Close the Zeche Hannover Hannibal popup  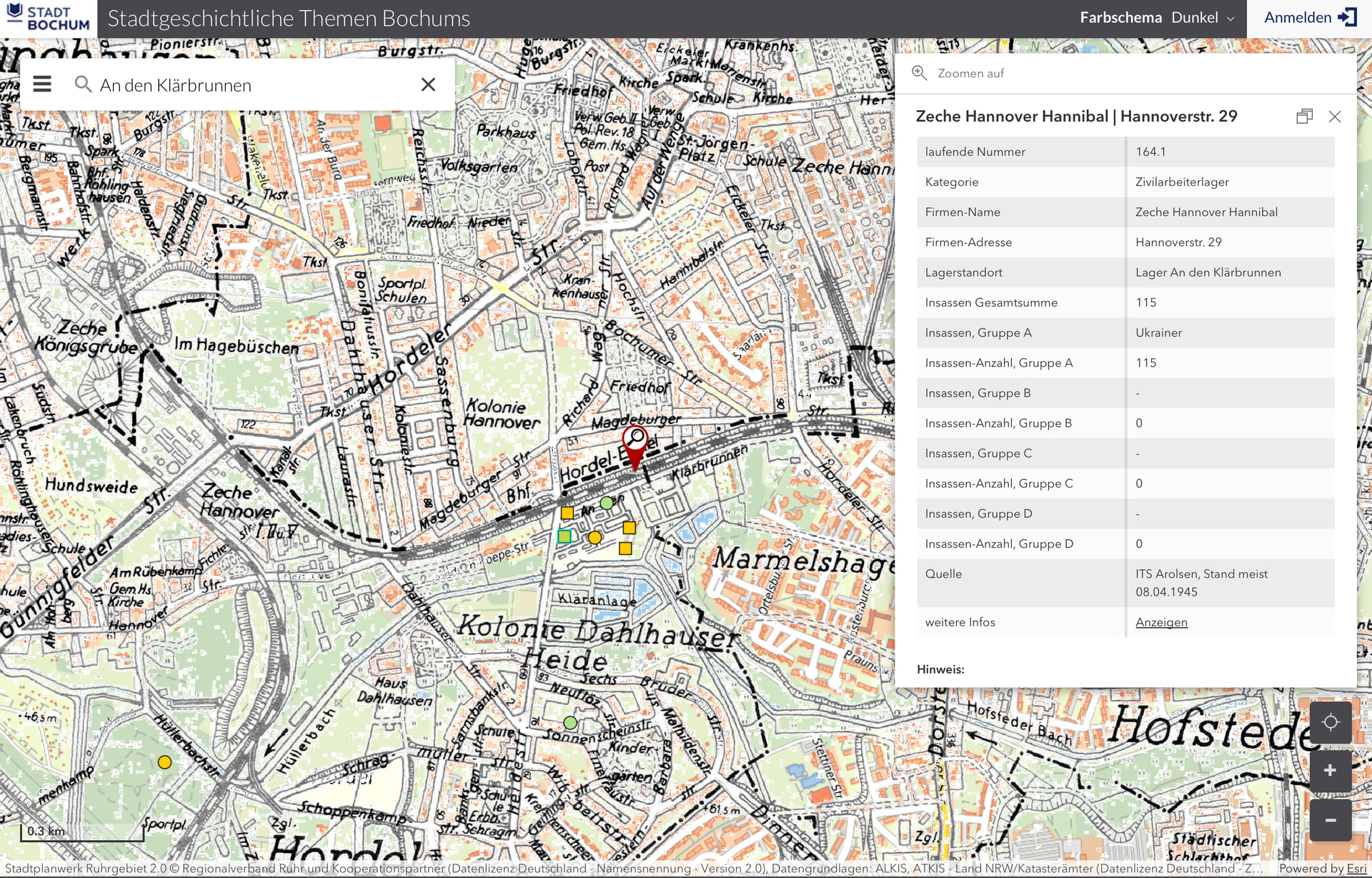tap(1334, 117)
